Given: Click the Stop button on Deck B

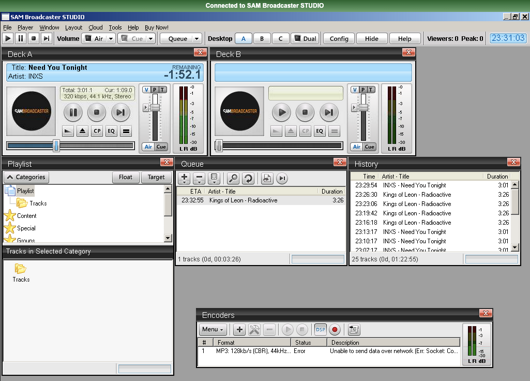Looking at the screenshot, I should [305, 112].
